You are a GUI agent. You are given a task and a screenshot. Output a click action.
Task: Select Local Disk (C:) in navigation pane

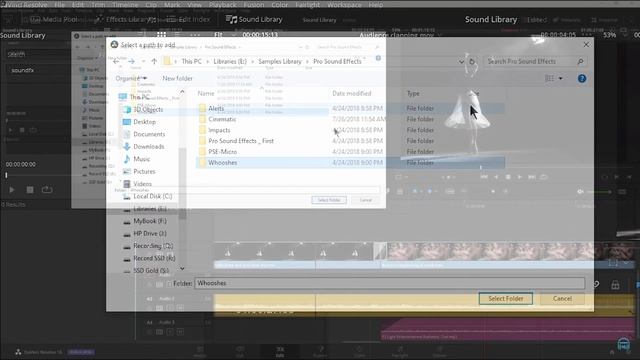152,196
